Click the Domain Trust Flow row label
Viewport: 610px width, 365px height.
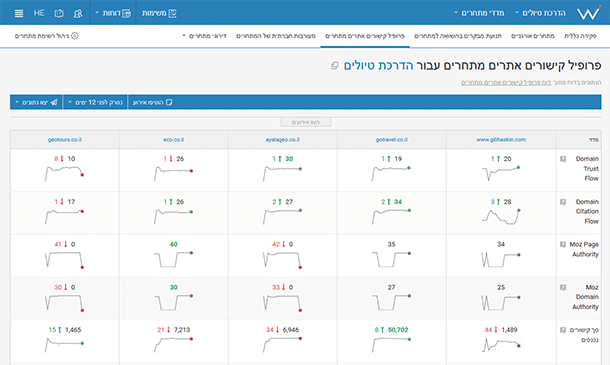coord(587,168)
